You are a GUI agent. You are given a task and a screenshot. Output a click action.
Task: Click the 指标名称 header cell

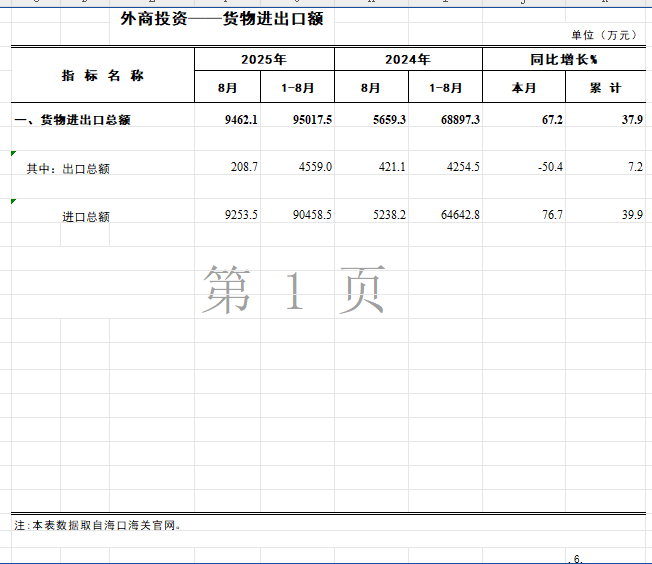[x=103, y=75]
